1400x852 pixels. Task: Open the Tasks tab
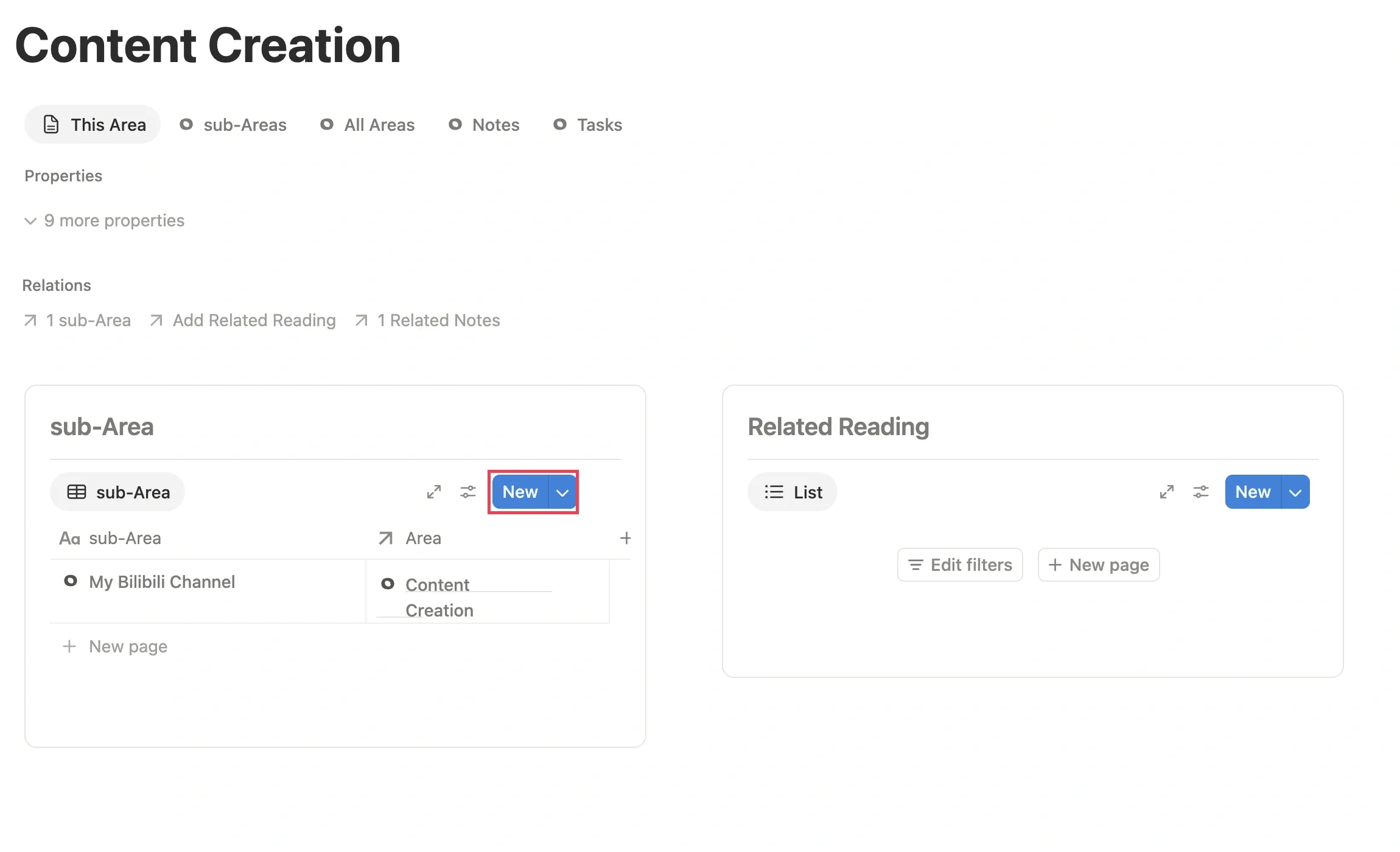(x=588, y=125)
